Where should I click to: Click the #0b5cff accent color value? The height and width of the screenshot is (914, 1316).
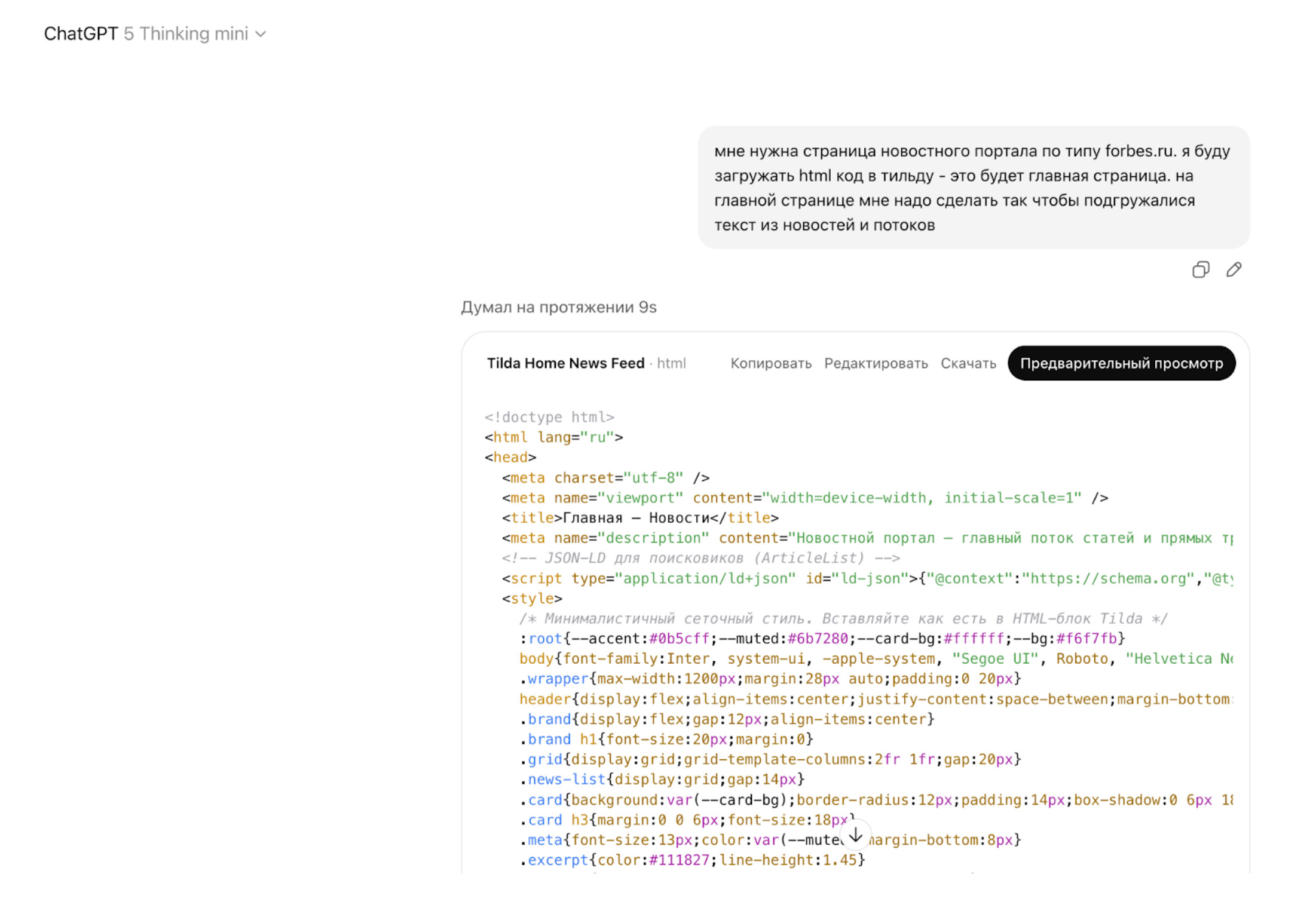pos(679,639)
